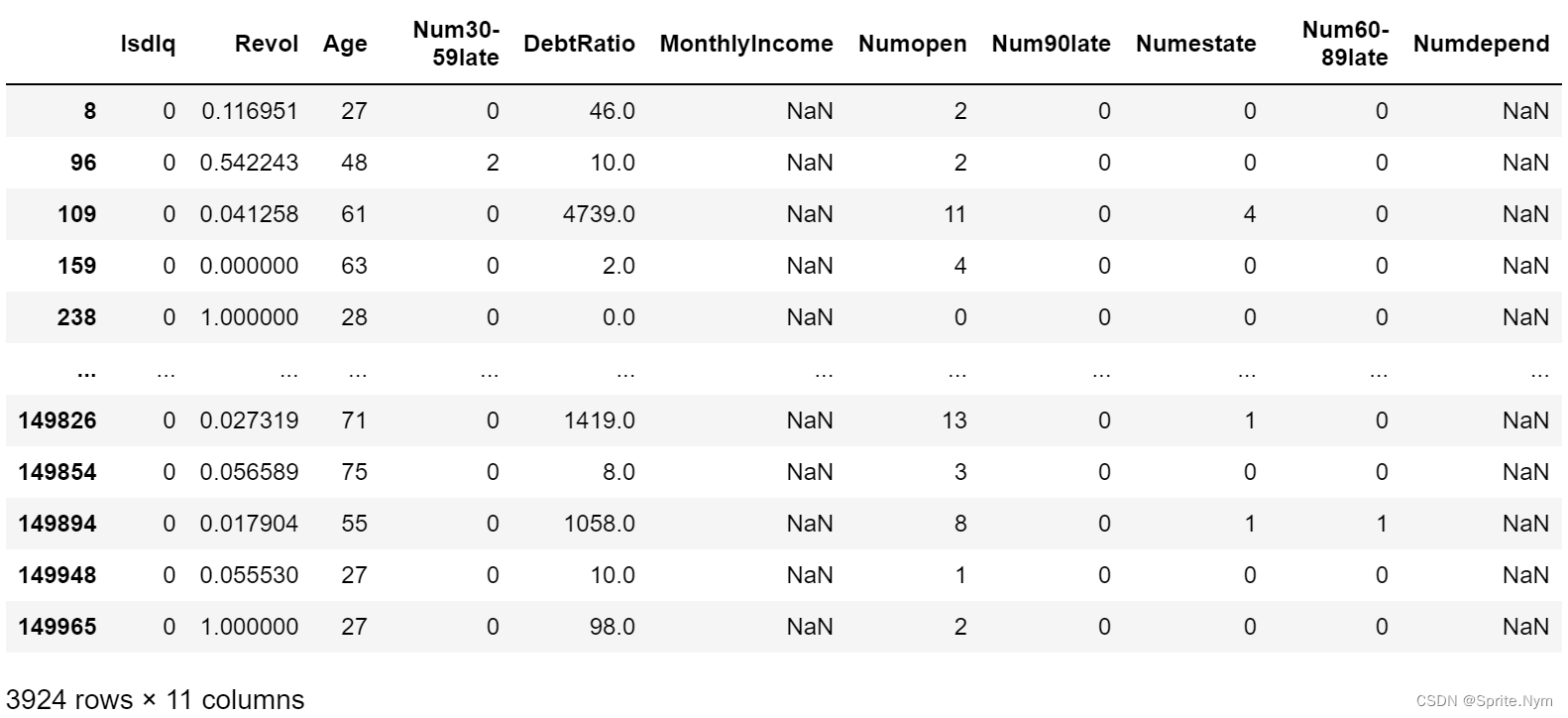Click Age value 48
Image resolution: width=1568 pixels, height=718 pixels.
point(354,163)
